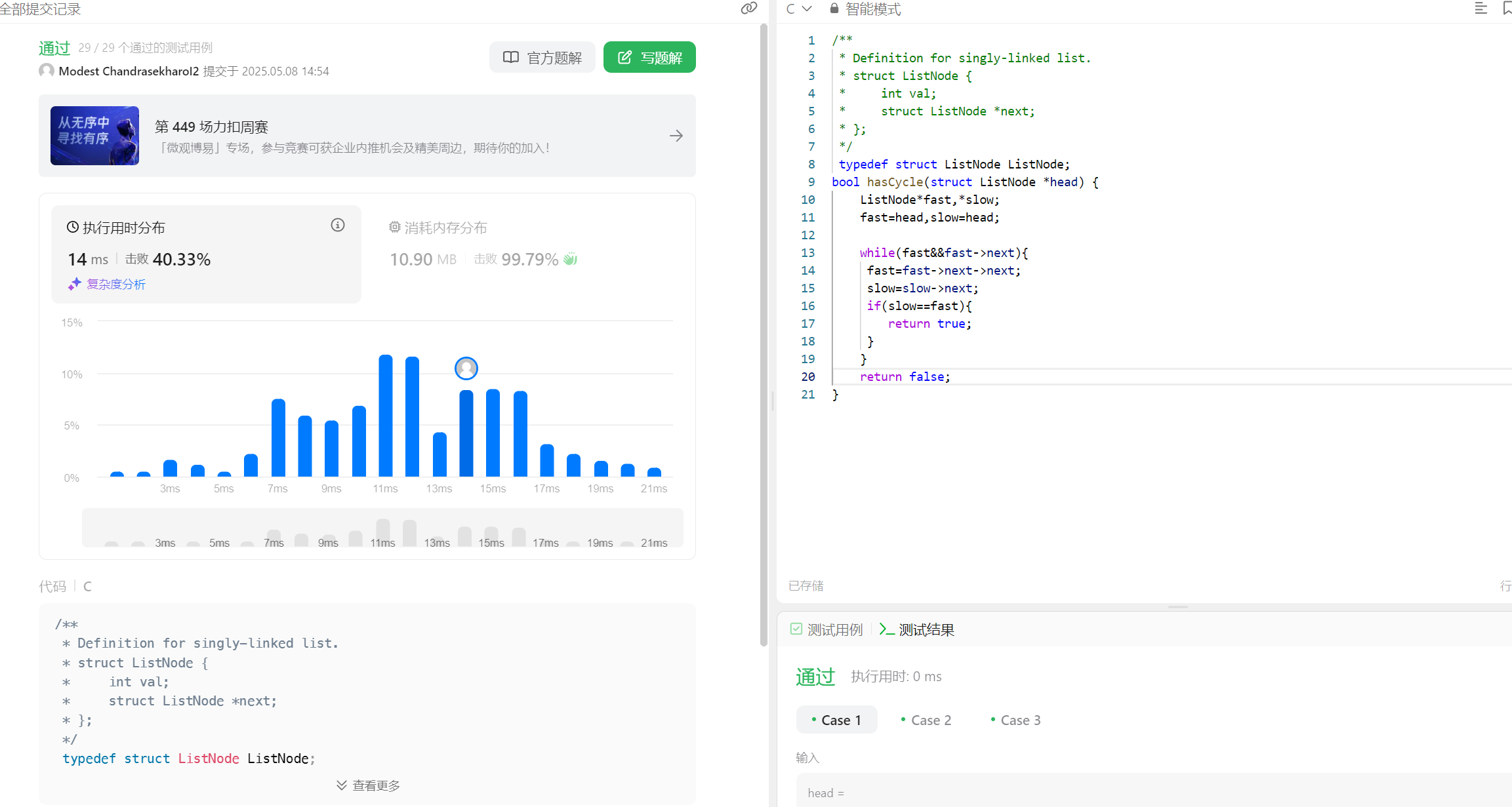Click the complexity analysis sparkle icon
Image resolution: width=1512 pixels, height=807 pixels.
[x=74, y=284]
